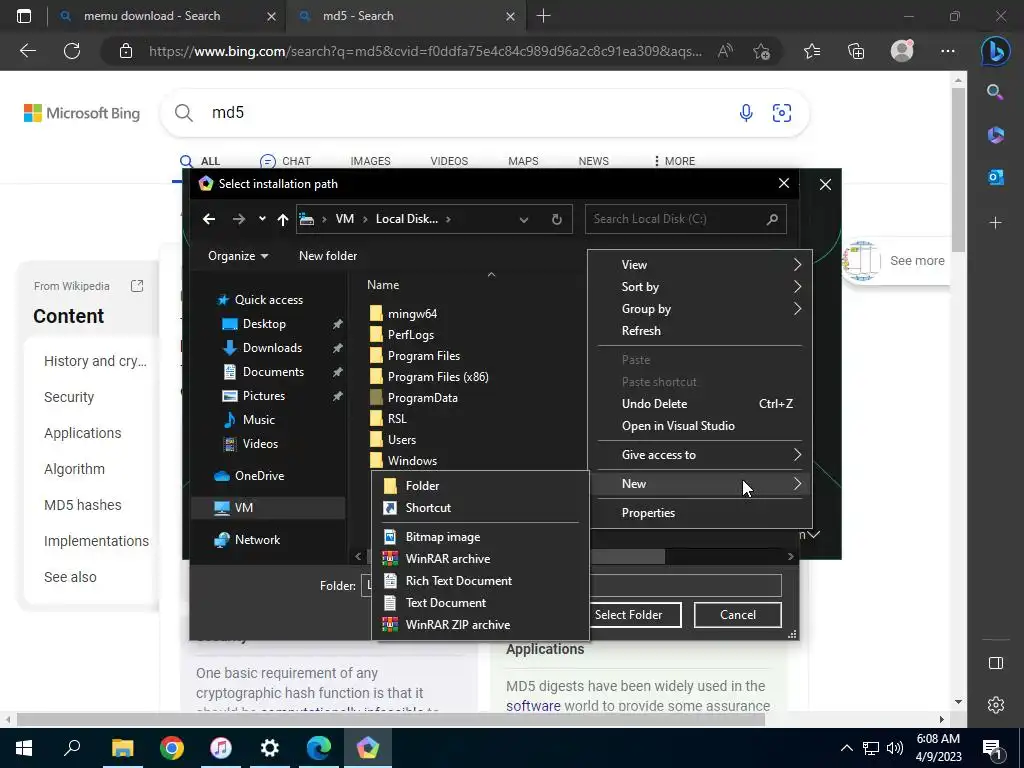This screenshot has width=1024, height=768.
Task: Click the Bing visual search camera icon
Action: pos(782,113)
